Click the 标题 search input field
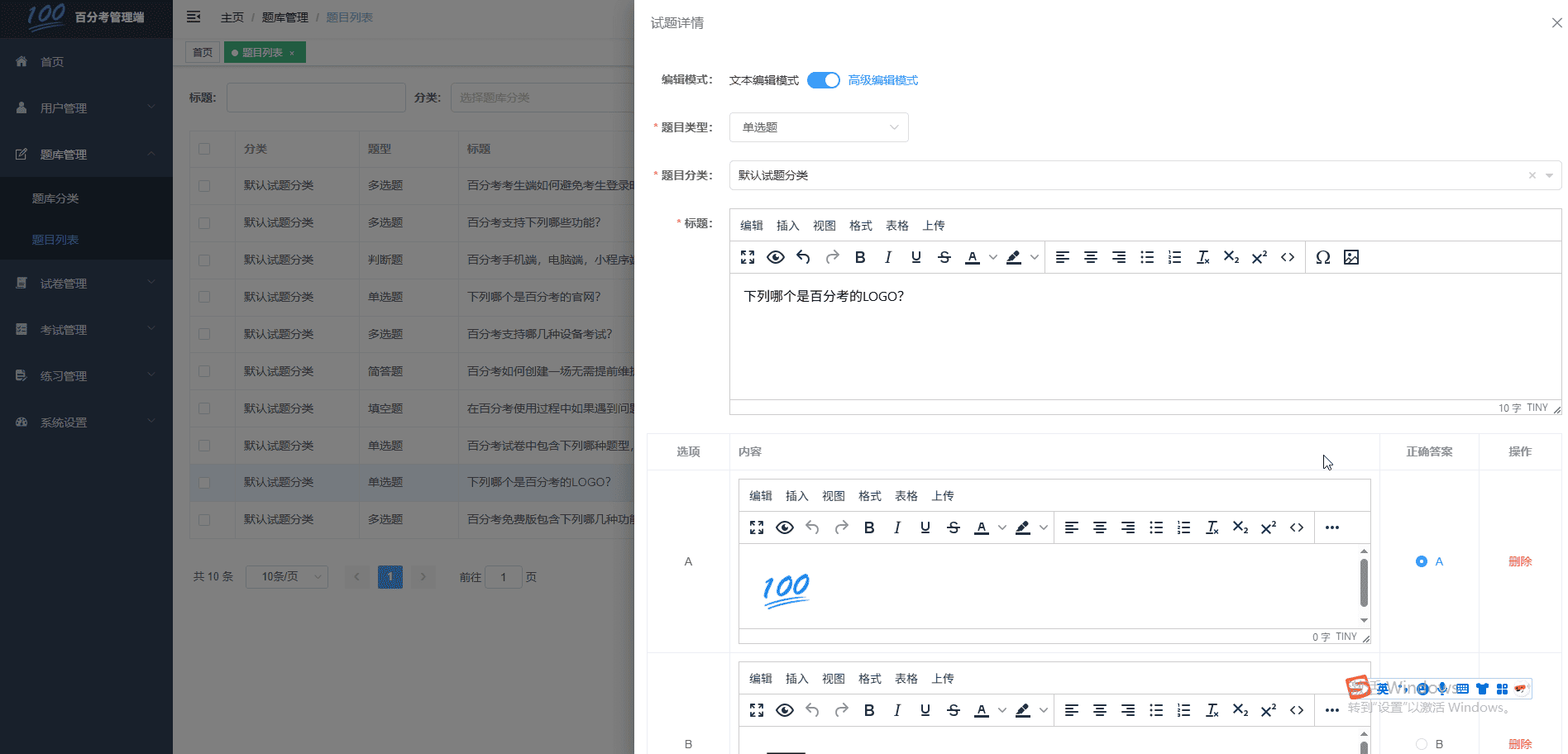1568x754 pixels. pos(315,97)
